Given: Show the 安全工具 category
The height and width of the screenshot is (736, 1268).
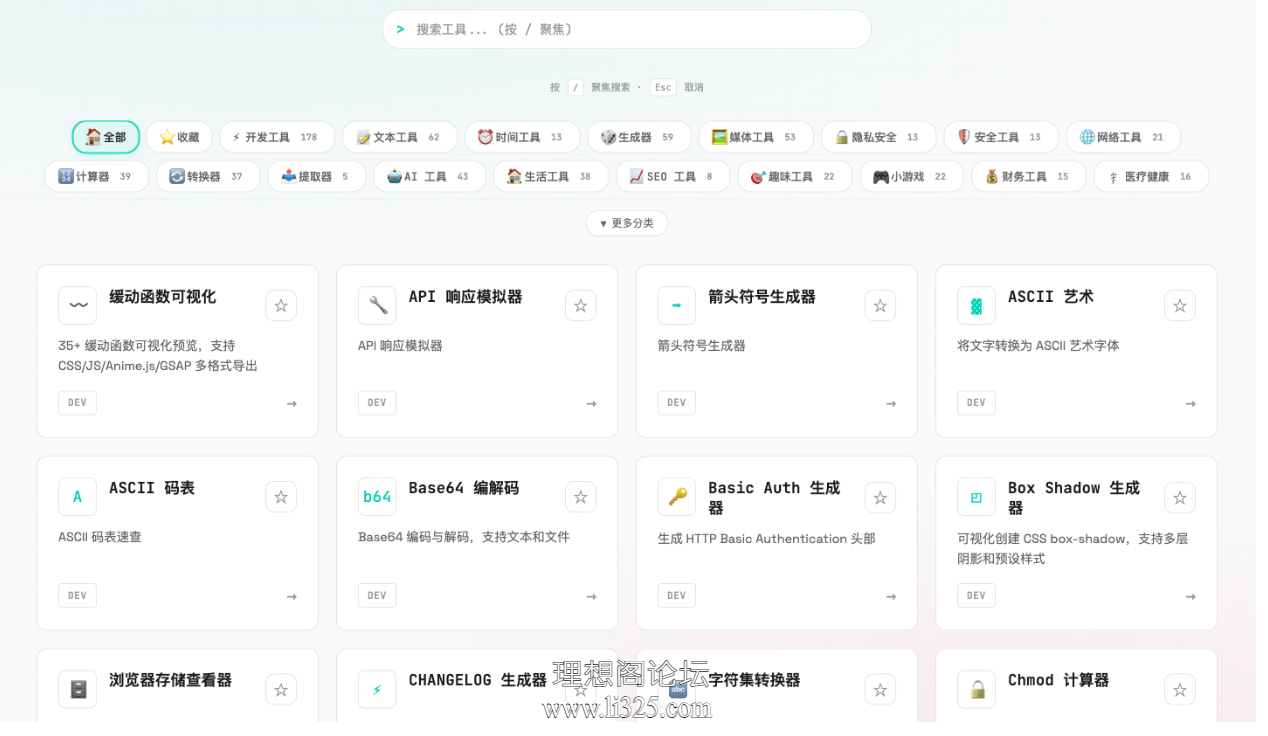Looking at the screenshot, I should tap(1001, 137).
